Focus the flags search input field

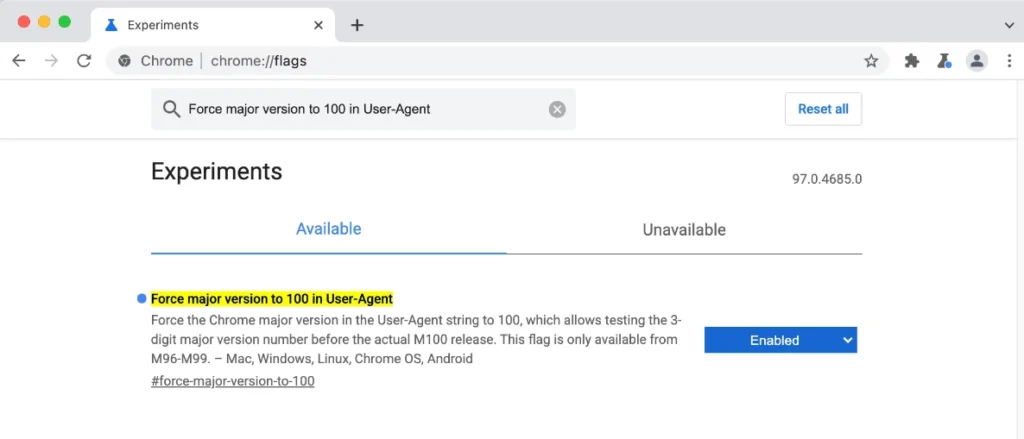click(x=363, y=109)
